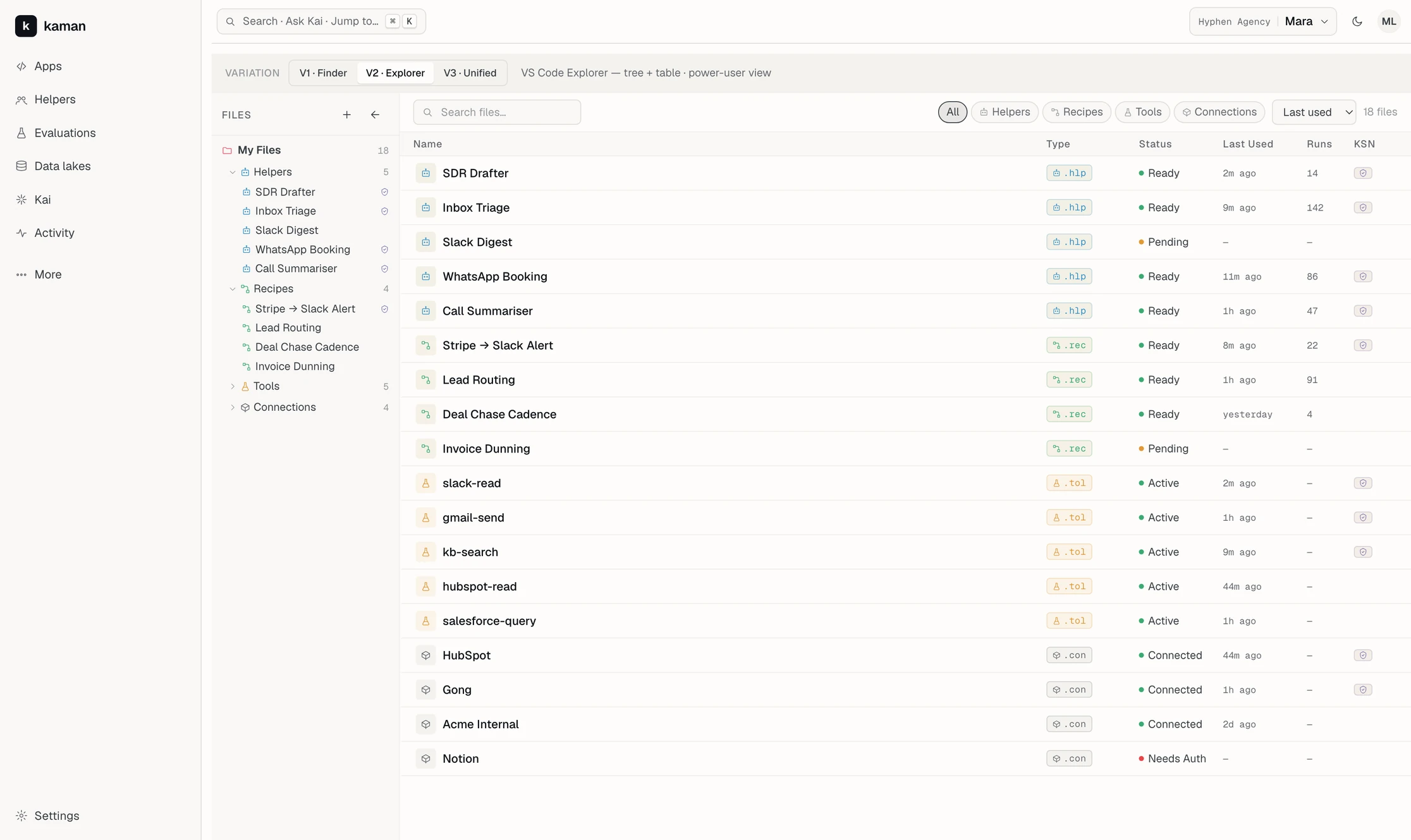This screenshot has width=1411, height=840.
Task: Filter the table by Connections chip
Action: pyautogui.click(x=1219, y=113)
